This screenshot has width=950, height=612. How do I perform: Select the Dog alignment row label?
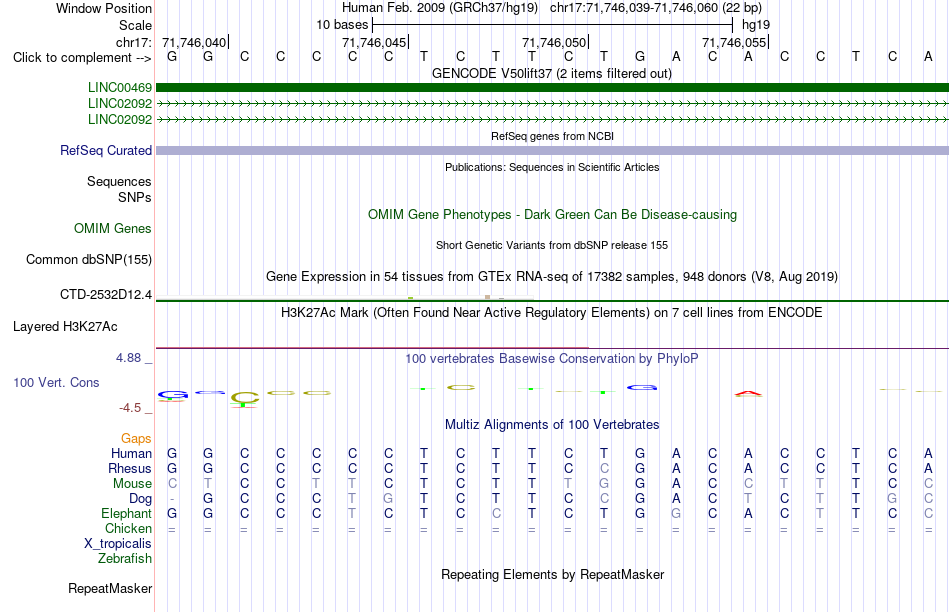[140, 499]
